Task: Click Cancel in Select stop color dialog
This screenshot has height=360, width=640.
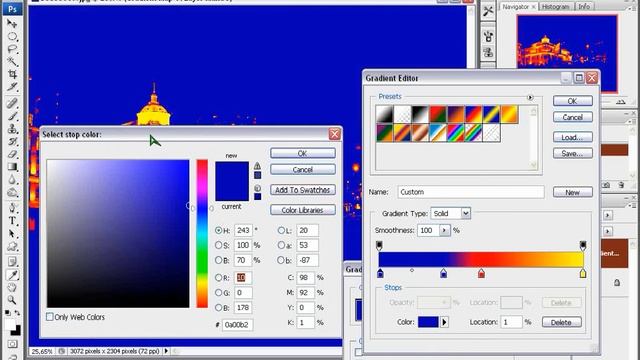Action: pyautogui.click(x=302, y=169)
